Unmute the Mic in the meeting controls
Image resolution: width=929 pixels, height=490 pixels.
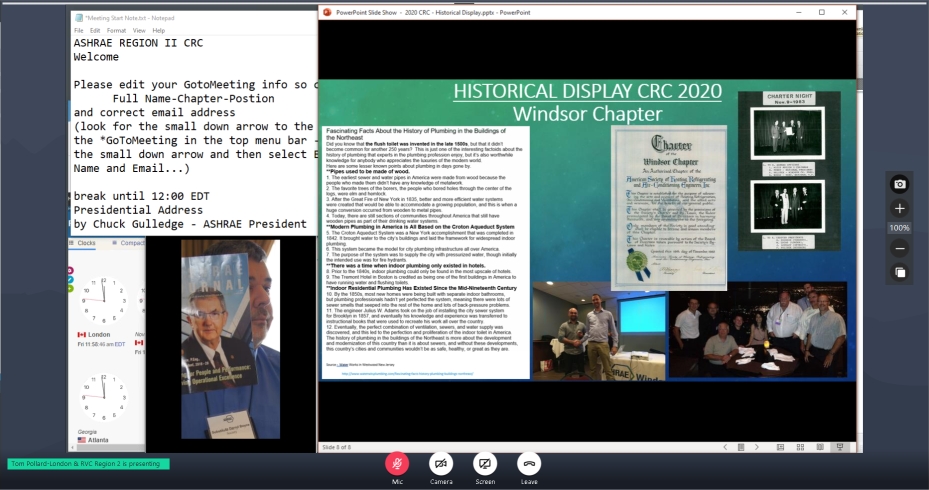click(x=397, y=463)
